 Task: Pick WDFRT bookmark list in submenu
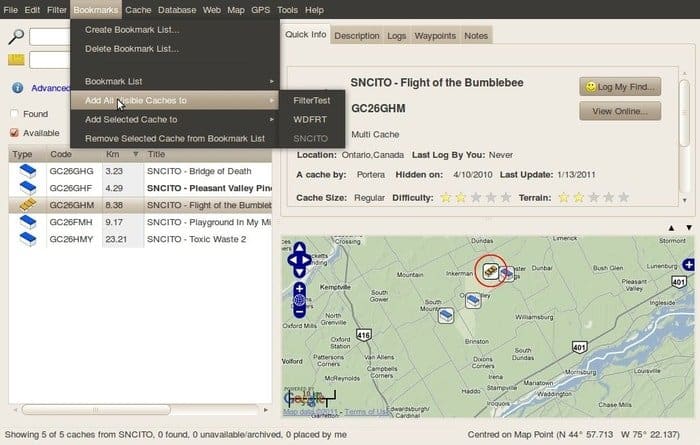[x=312, y=120]
